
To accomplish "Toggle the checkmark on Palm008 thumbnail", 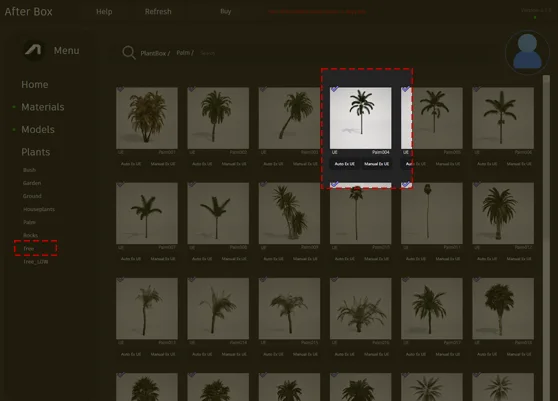I will tap(191, 184).
